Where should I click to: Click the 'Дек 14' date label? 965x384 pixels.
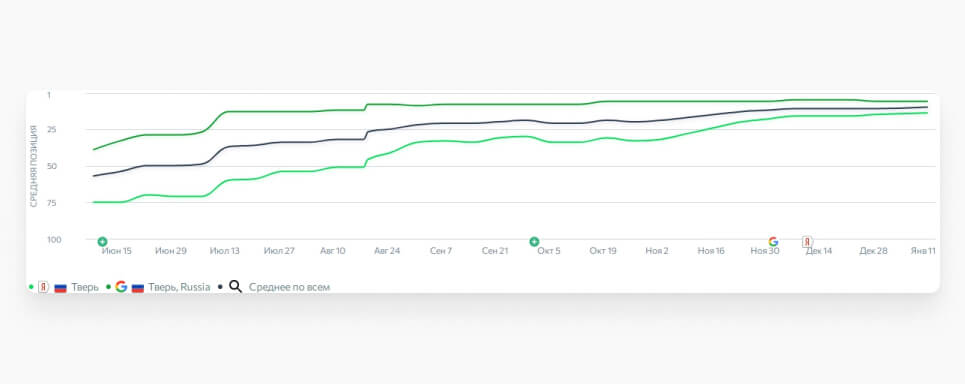(819, 251)
